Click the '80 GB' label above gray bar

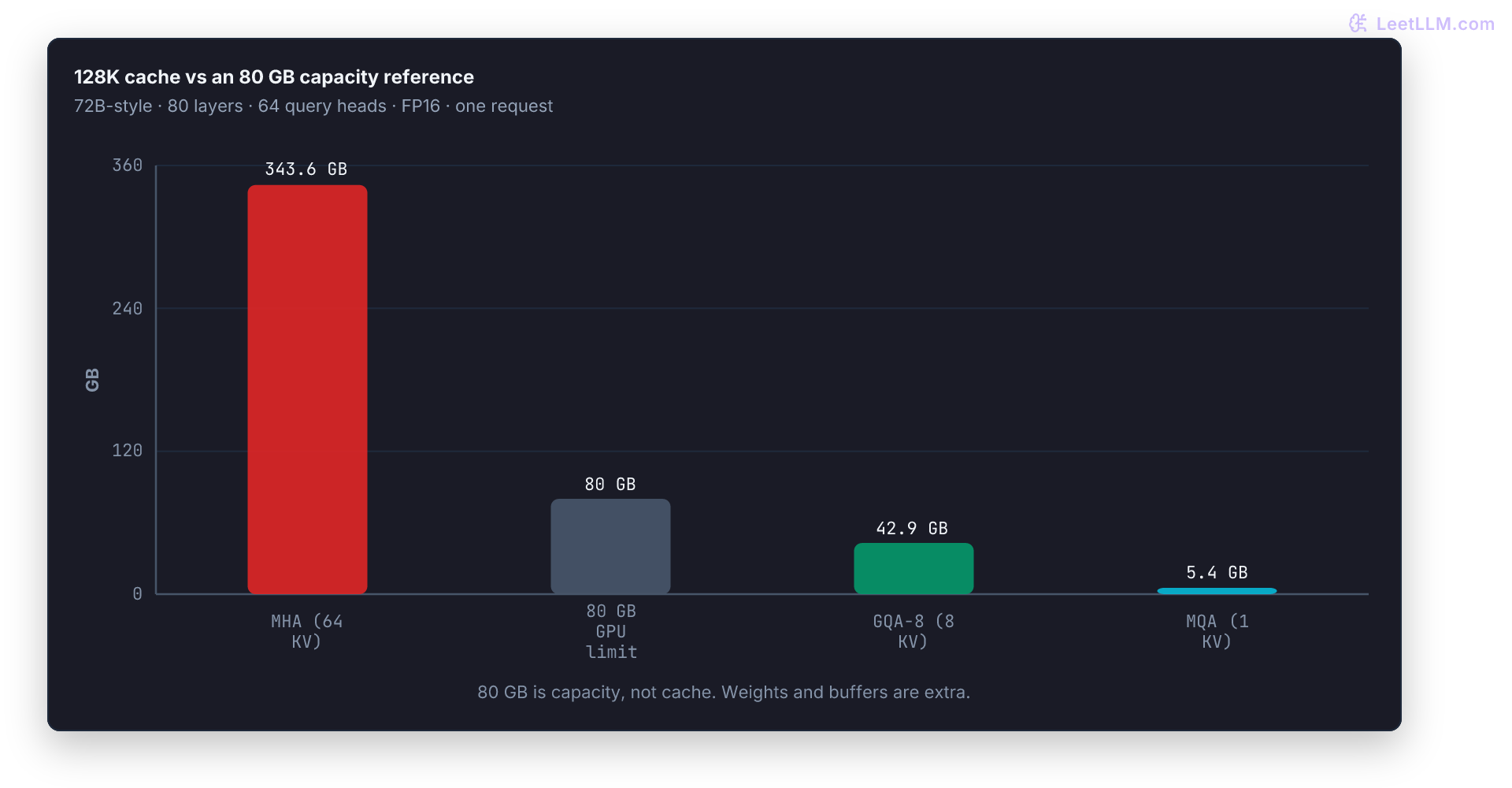[x=610, y=485]
